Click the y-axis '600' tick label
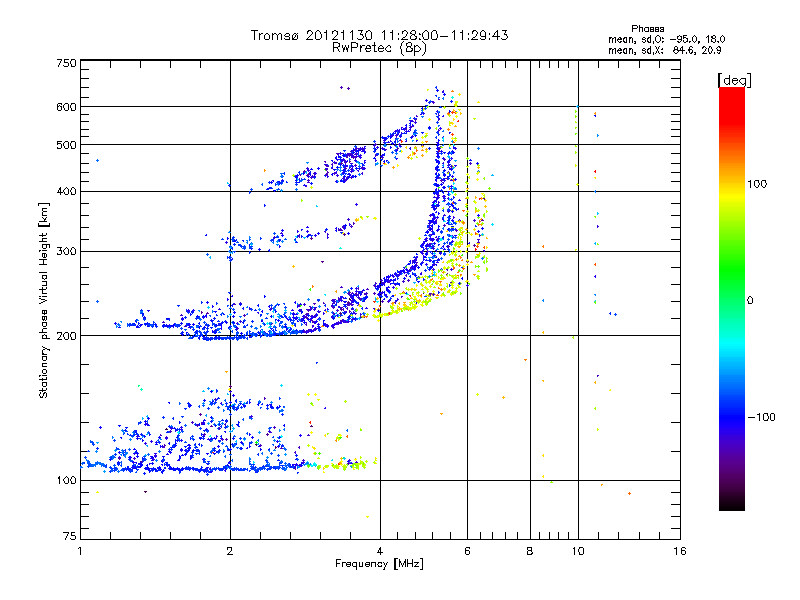 [x=66, y=107]
